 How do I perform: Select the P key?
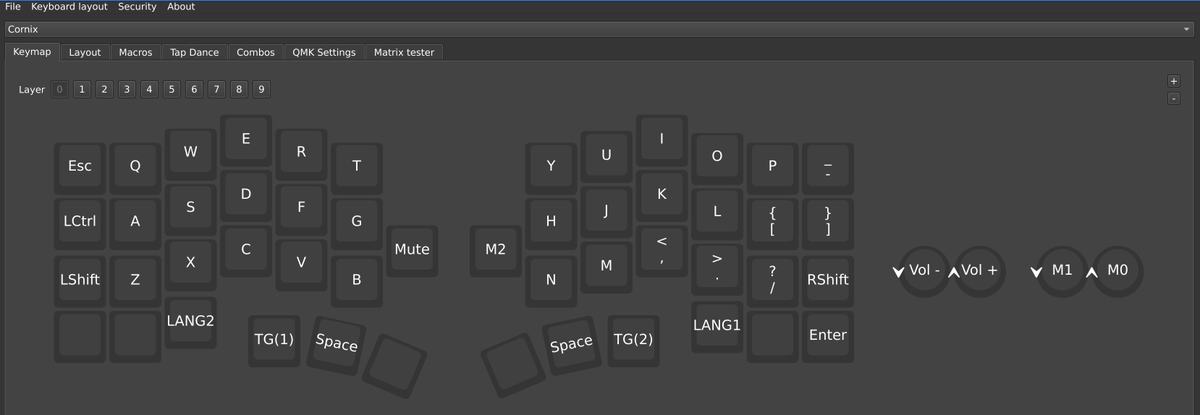click(x=772, y=166)
